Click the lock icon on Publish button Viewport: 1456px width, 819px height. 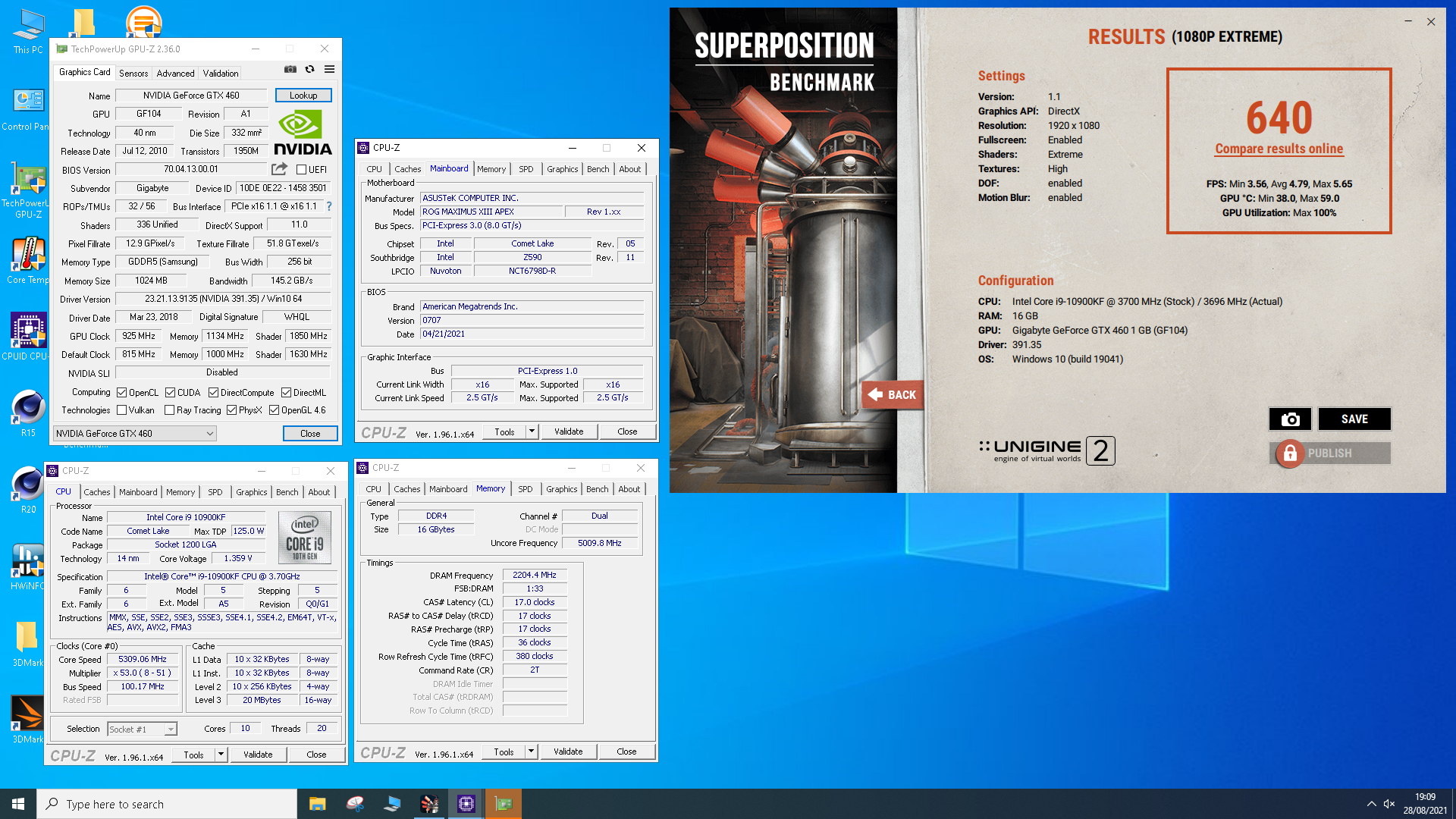pos(1289,453)
